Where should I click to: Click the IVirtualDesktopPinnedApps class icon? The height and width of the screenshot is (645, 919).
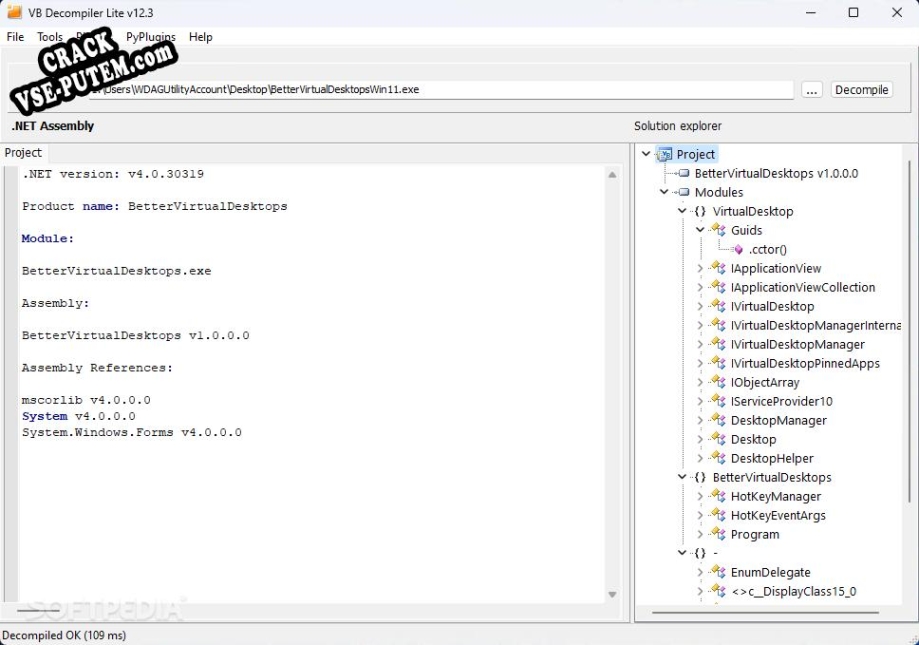point(719,363)
